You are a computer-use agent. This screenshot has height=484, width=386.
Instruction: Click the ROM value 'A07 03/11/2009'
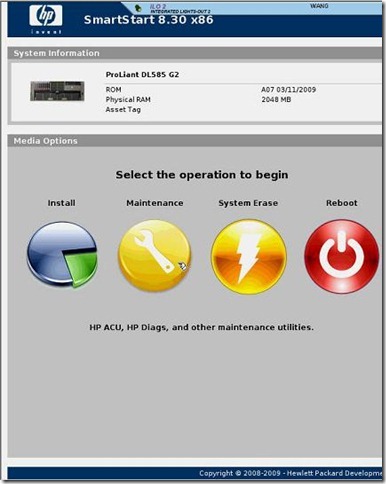coord(288,90)
